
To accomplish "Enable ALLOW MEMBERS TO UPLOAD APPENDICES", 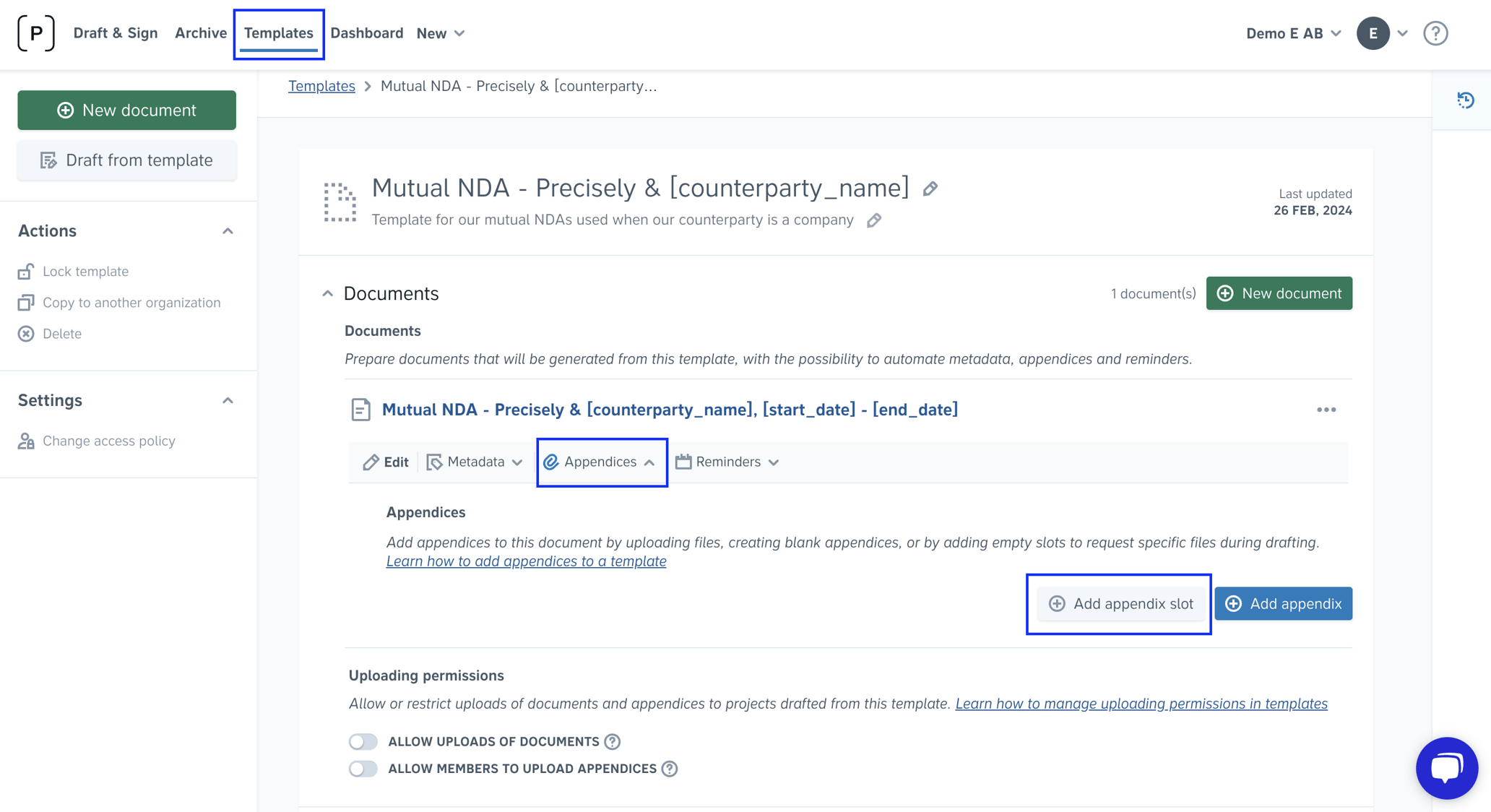I will click(x=363, y=769).
